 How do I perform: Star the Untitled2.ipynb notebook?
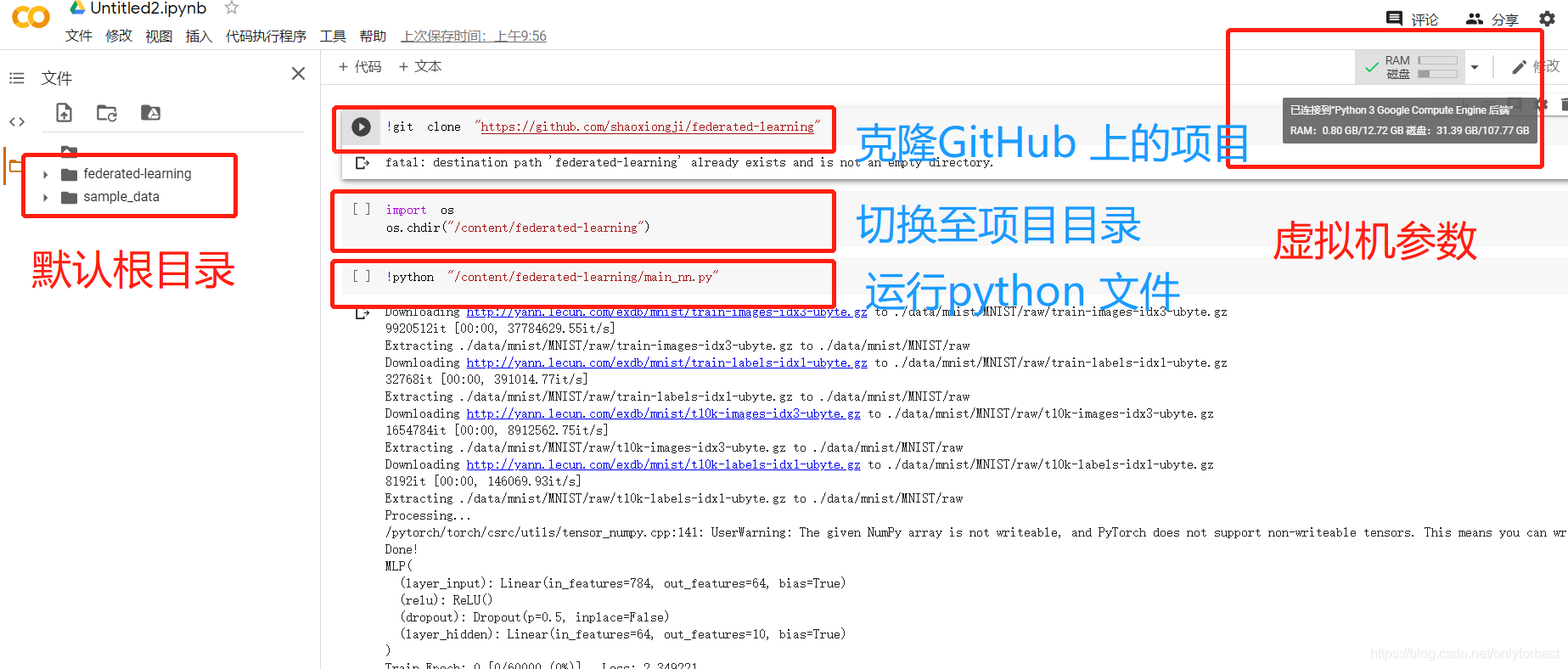pyautogui.click(x=231, y=8)
